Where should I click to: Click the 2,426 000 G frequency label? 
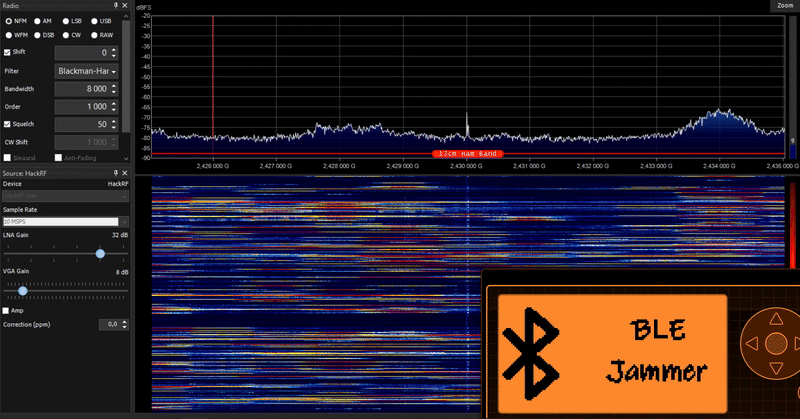(212, 166)
